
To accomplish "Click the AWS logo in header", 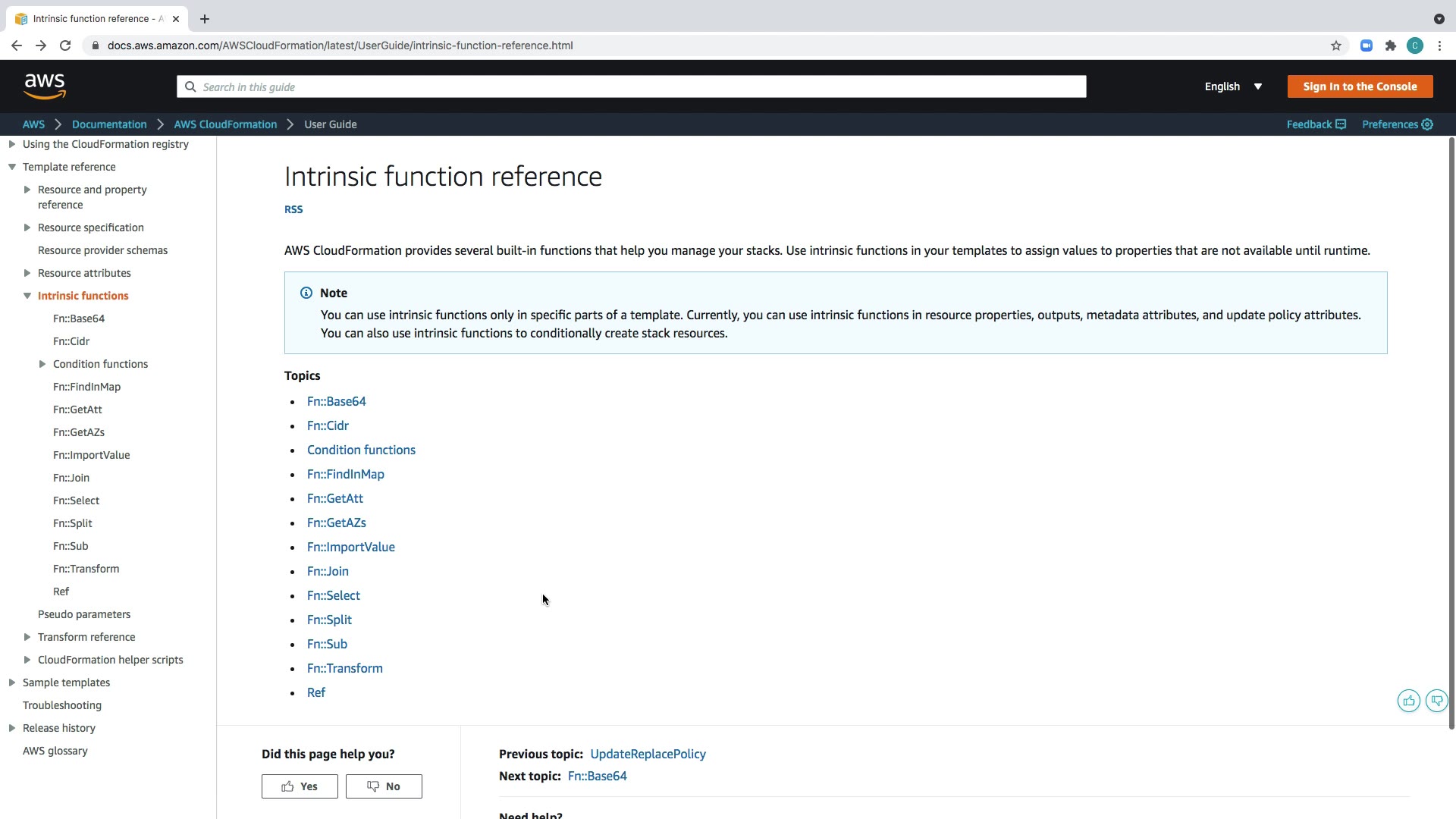I will tap(45, 86).
